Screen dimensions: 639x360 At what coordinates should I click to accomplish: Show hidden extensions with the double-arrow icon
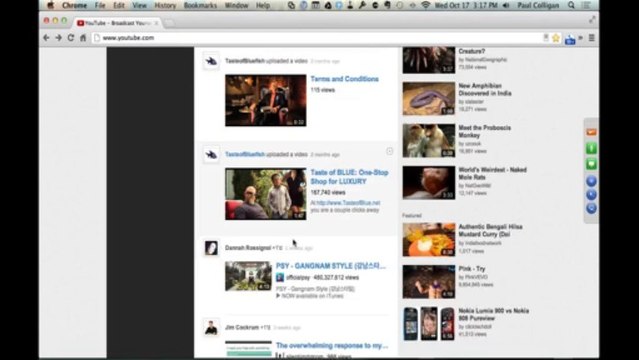tap(580, 38)
